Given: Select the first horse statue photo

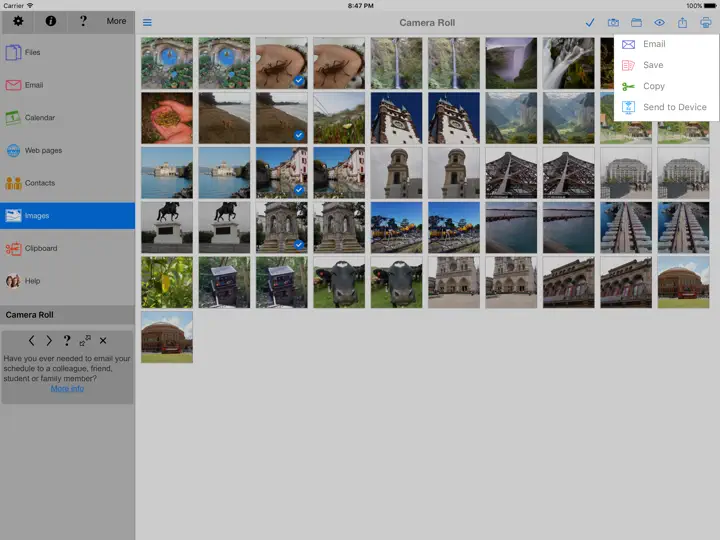Looking at the screenshot, I should [167, 228].
